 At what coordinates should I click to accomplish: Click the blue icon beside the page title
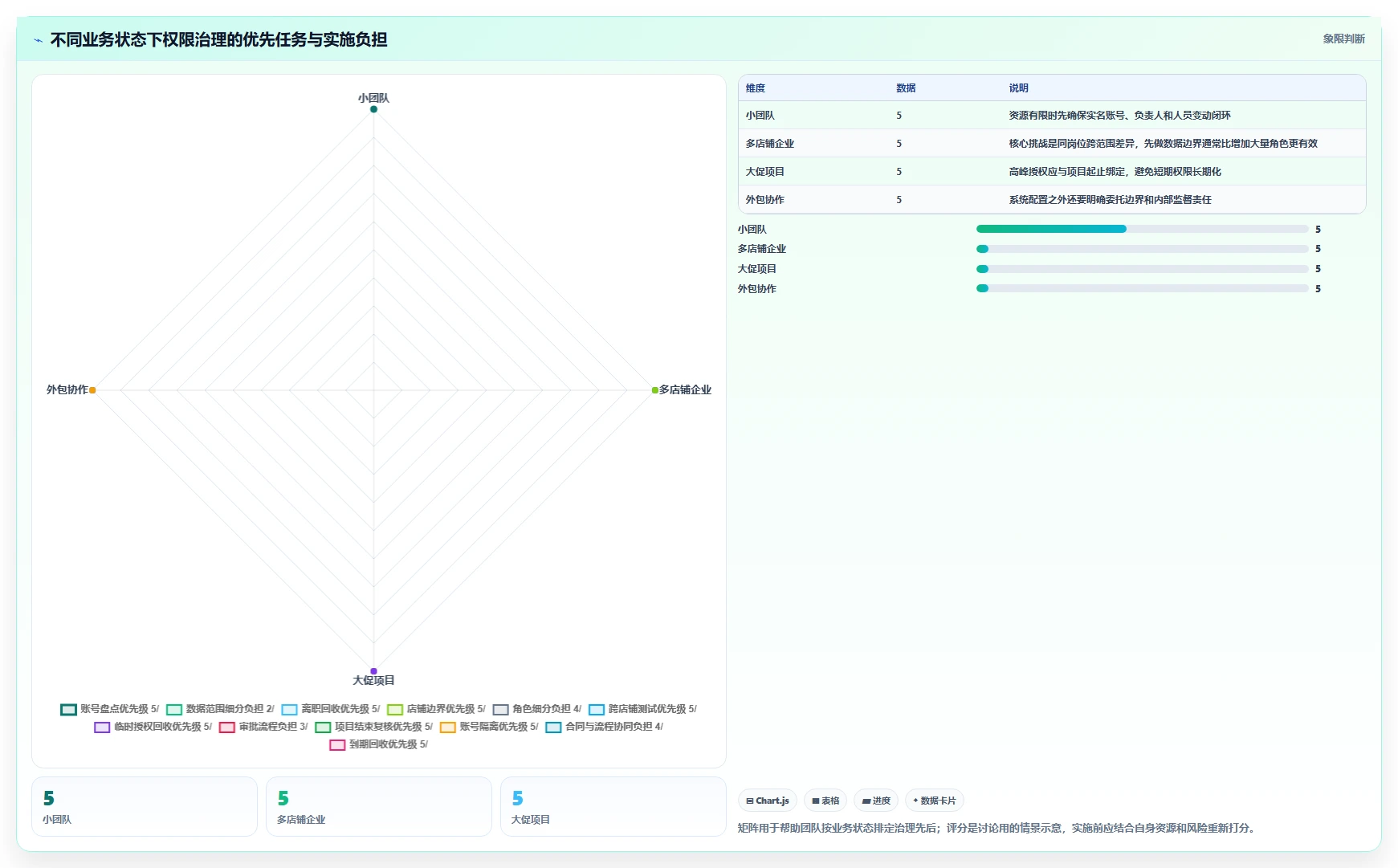(x=38, y=40)
